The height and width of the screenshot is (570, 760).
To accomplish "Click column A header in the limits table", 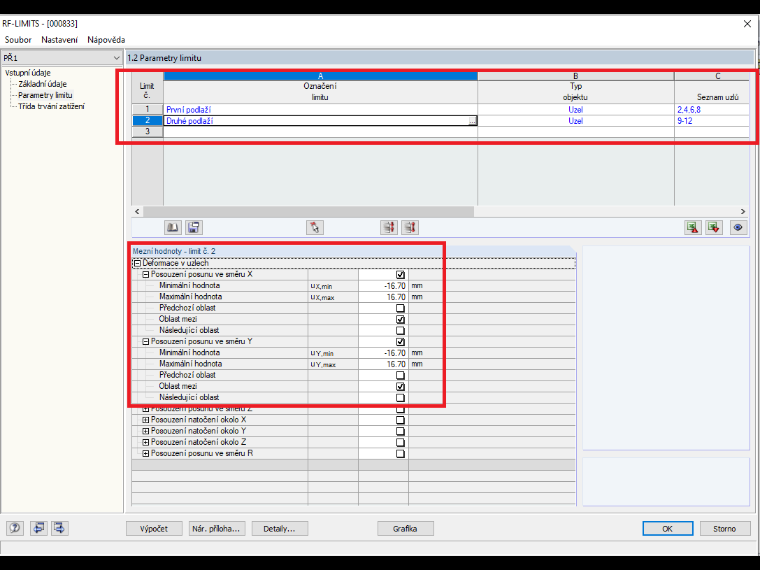I will click(320, 76).
